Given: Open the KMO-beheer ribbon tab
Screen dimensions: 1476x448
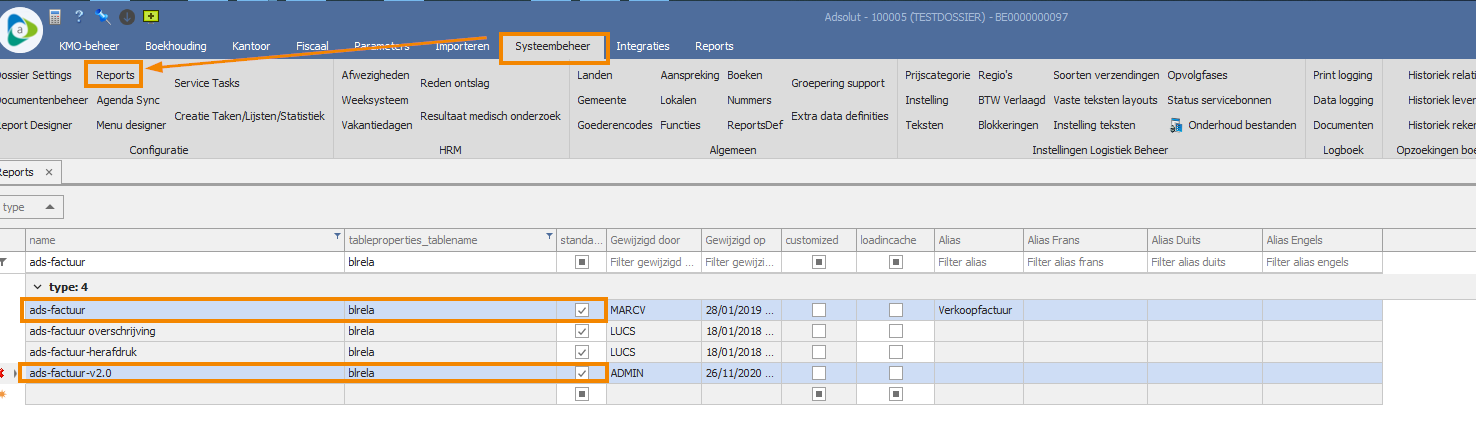Looking at the screenshot, I should point(89,46).
